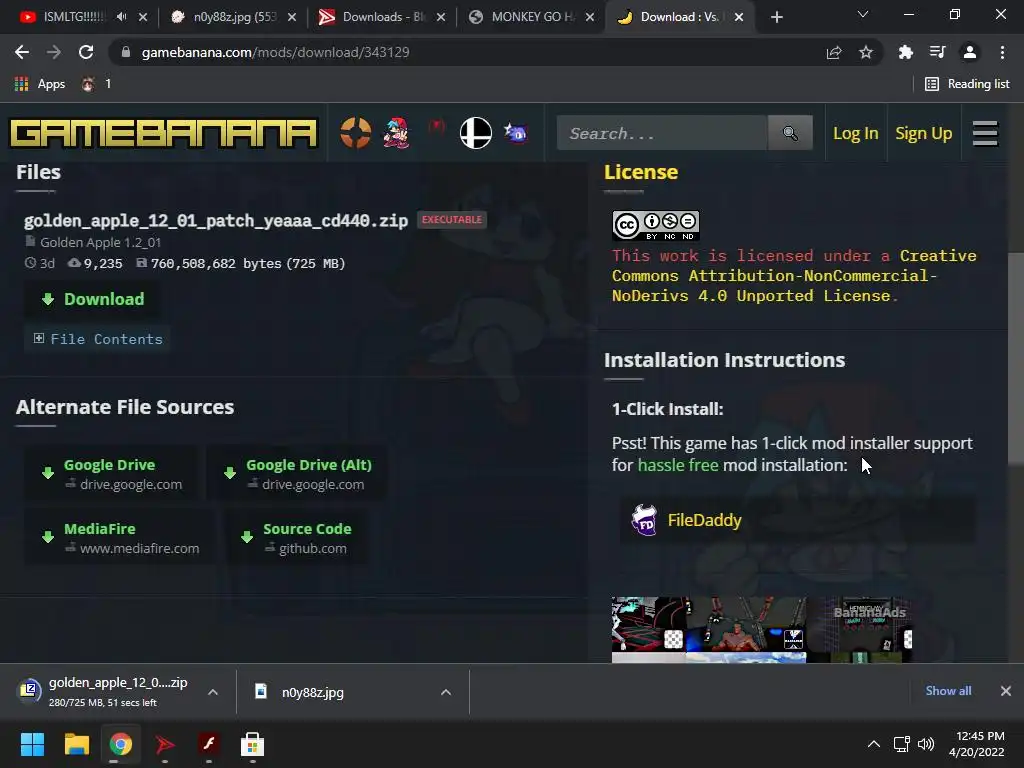The height and width of the screenshot is (768, 1024).
Task: Go back to the previous page
Action: click(22, 52)
